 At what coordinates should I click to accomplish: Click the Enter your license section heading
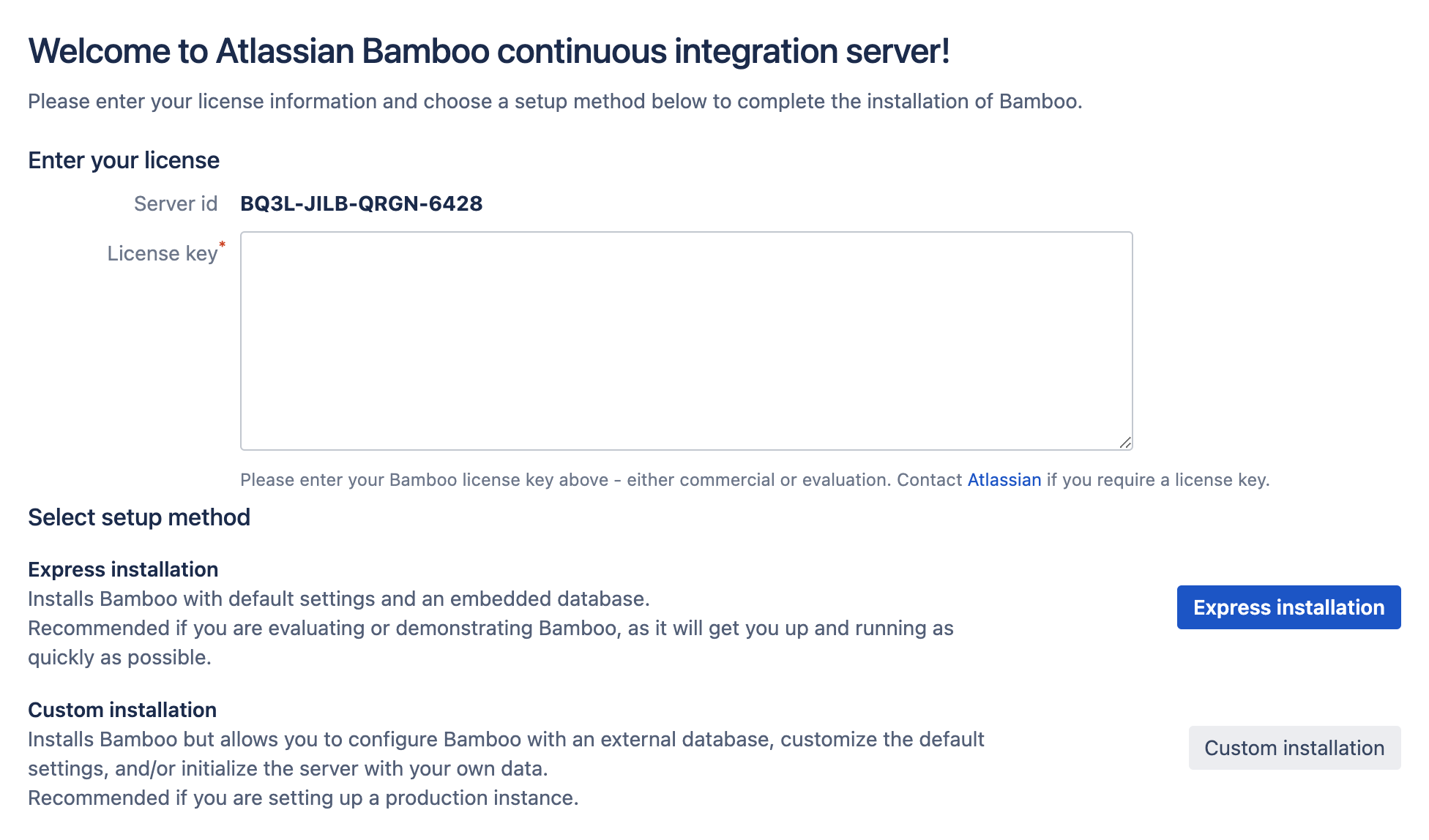(x=124, y=160)
